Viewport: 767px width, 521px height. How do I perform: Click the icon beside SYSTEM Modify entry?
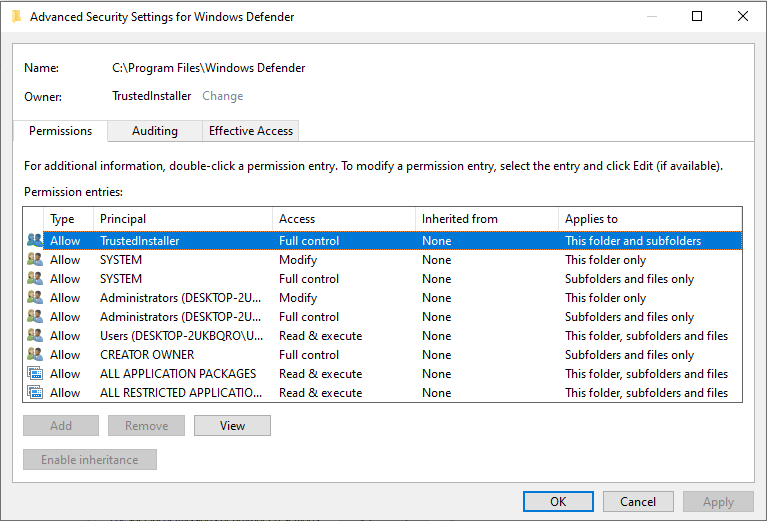[x=35, y=259]
